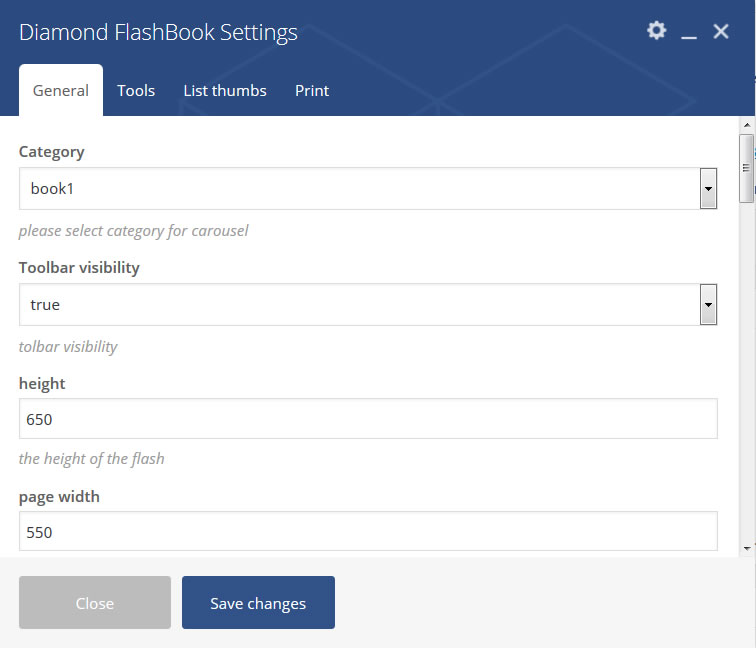Click the scrollbar down arrow
Screen dimensions: 756x648
pos(747,548)
